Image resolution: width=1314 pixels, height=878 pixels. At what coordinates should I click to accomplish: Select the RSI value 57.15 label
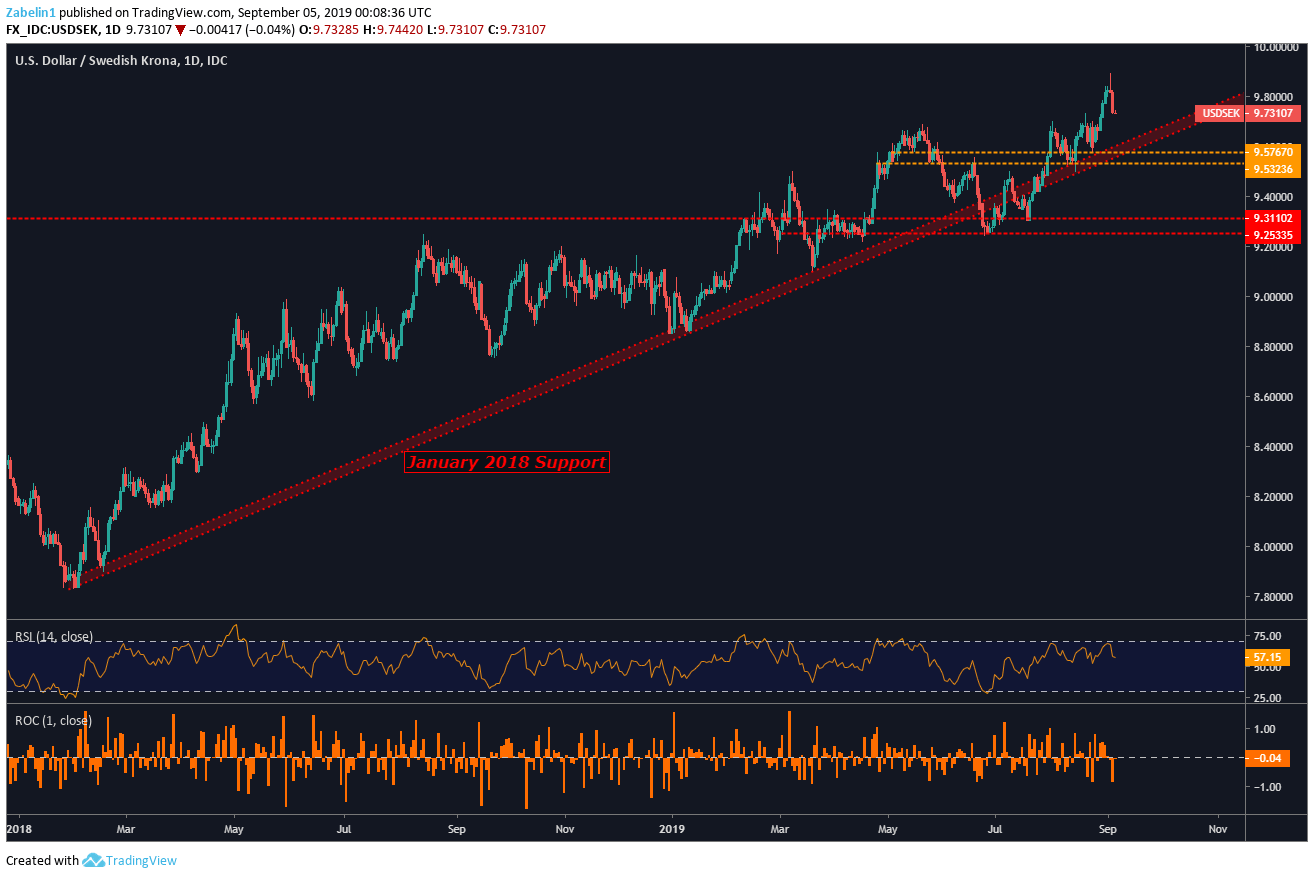[1273, 658]
